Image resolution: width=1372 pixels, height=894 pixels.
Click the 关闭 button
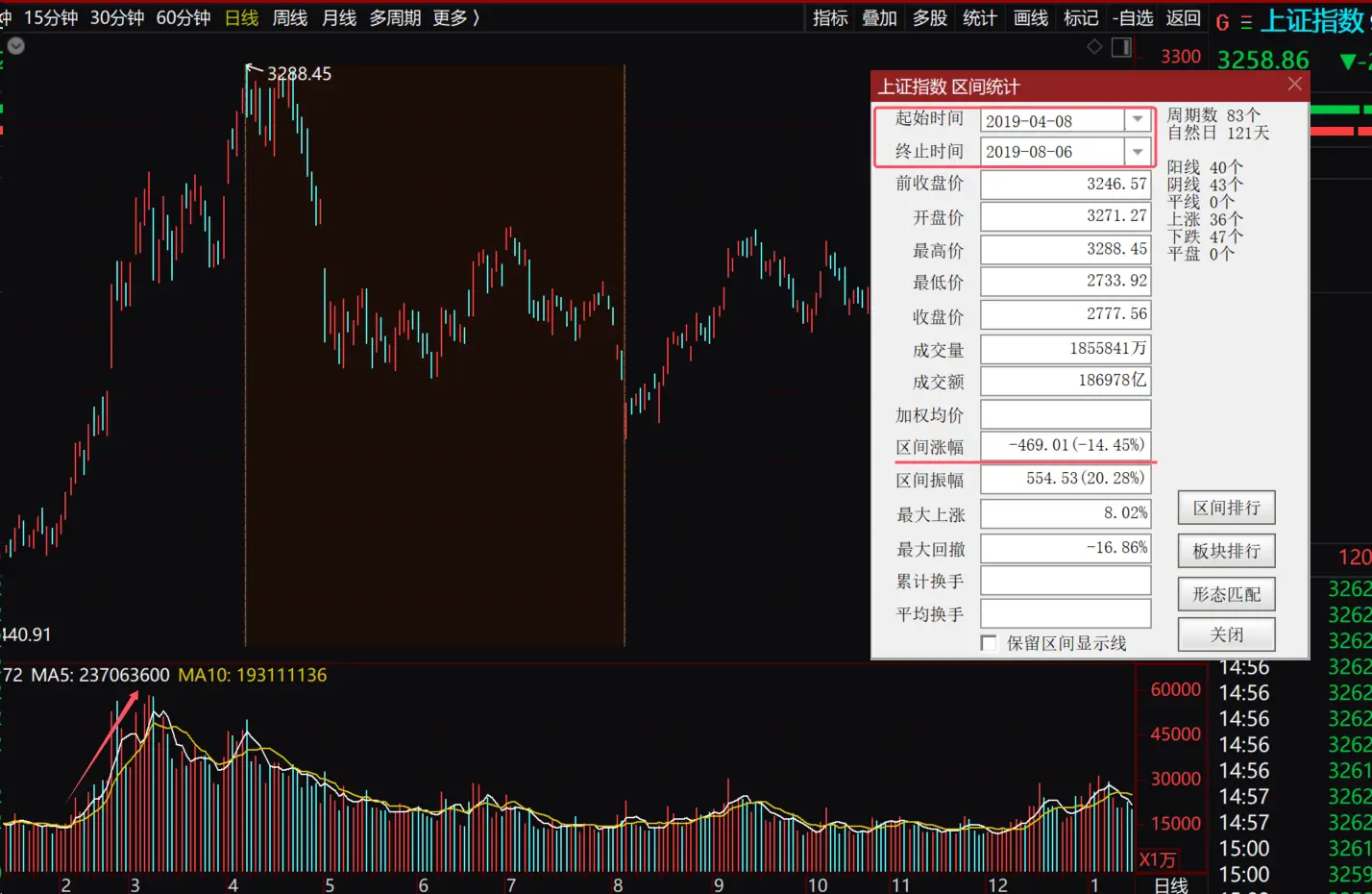tap(1226, 634)
